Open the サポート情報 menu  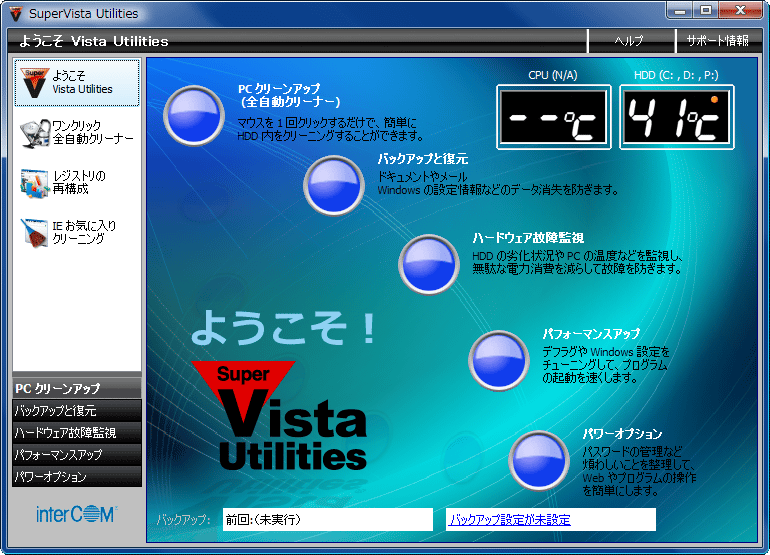point(717,41)
